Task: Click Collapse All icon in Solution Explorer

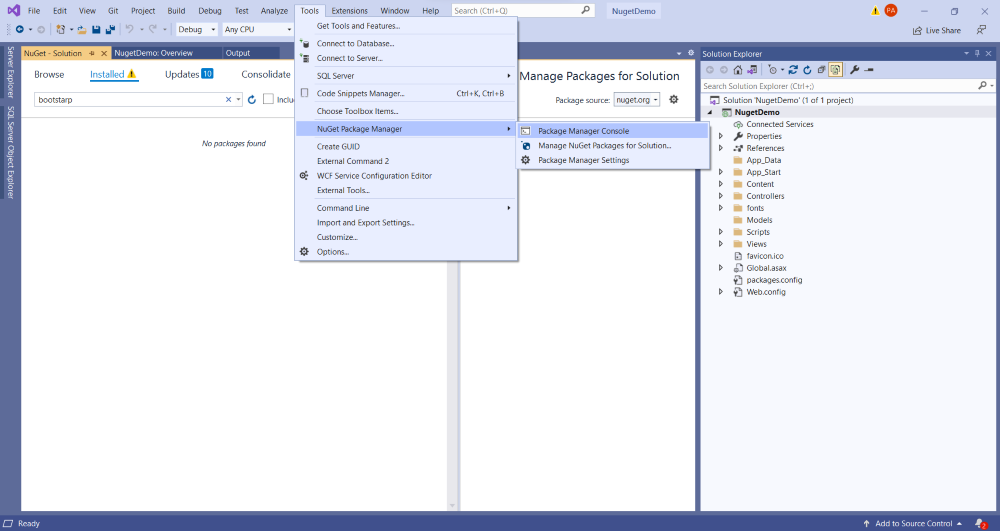Action: coord(821,70)
